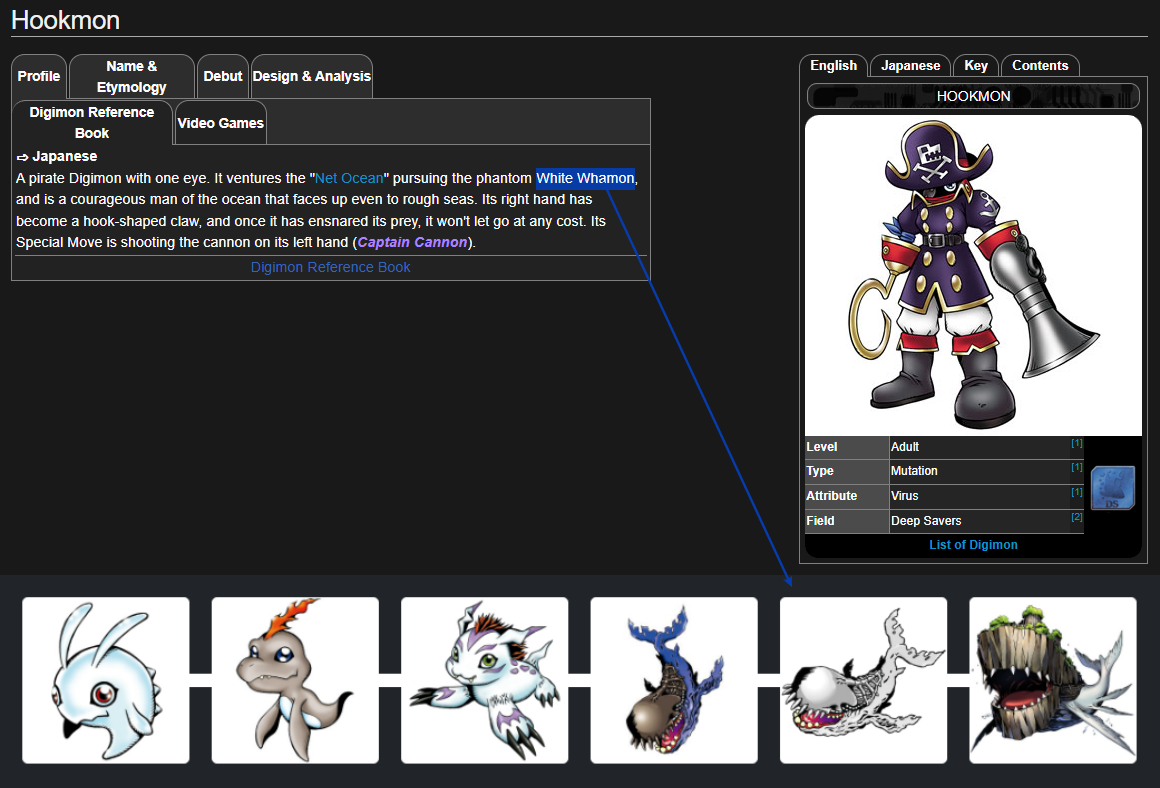The height and width of the screenshot is (788, 1160).
Task: Click the Mutation type value
Action: click(x=914, y=471)
